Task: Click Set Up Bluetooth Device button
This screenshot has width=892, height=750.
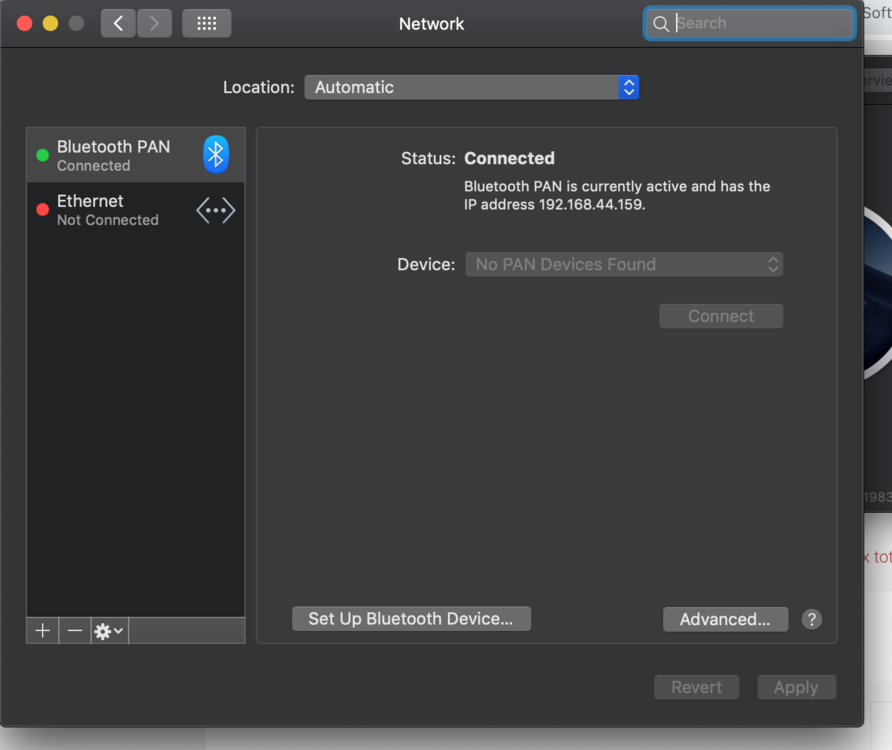Action: (411, 619)
